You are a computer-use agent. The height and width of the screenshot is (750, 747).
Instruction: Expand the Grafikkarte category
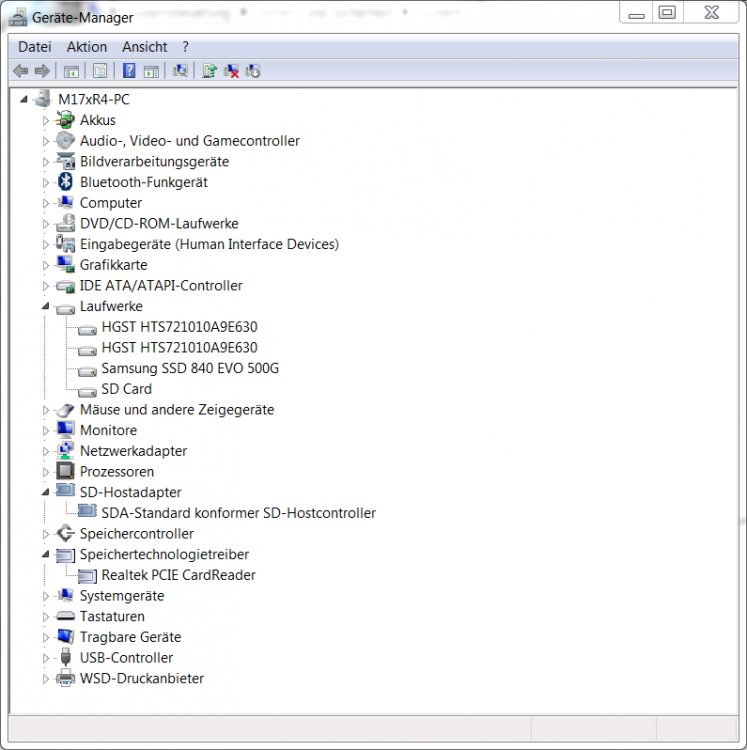pos(45,265)
